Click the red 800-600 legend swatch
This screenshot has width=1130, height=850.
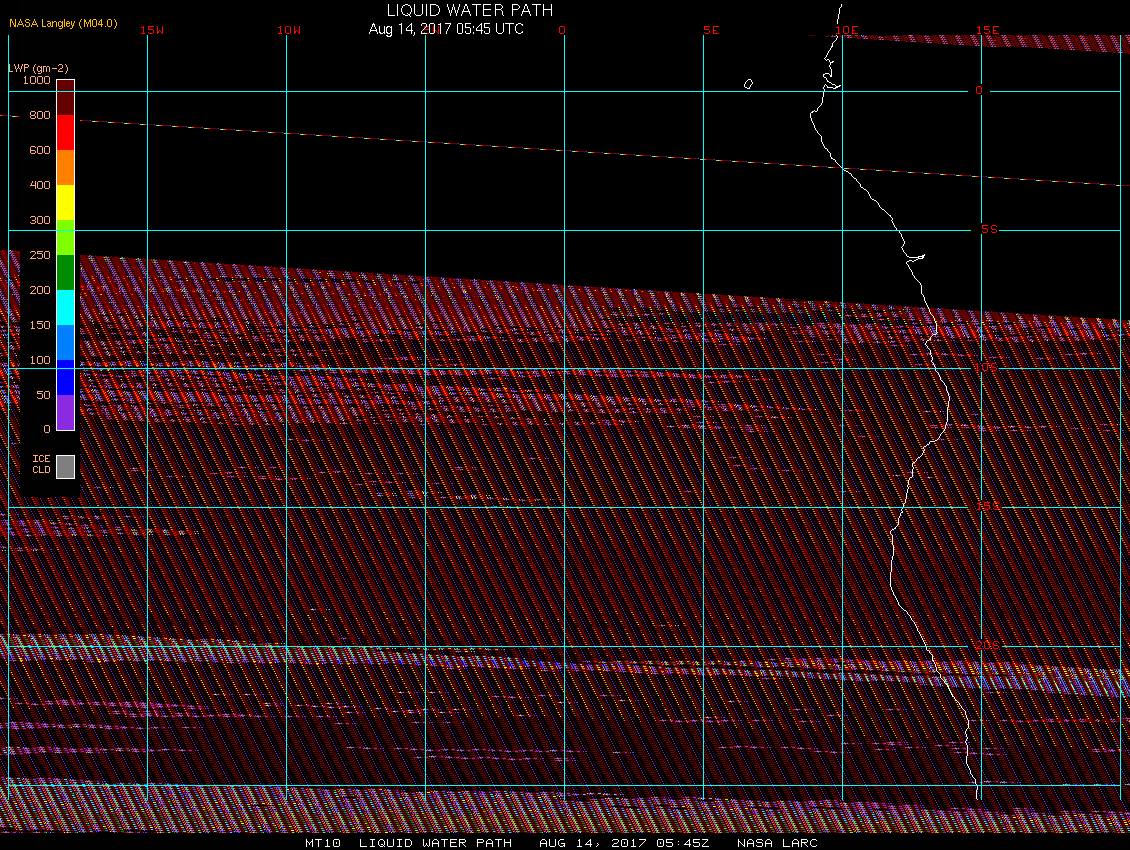66,133
